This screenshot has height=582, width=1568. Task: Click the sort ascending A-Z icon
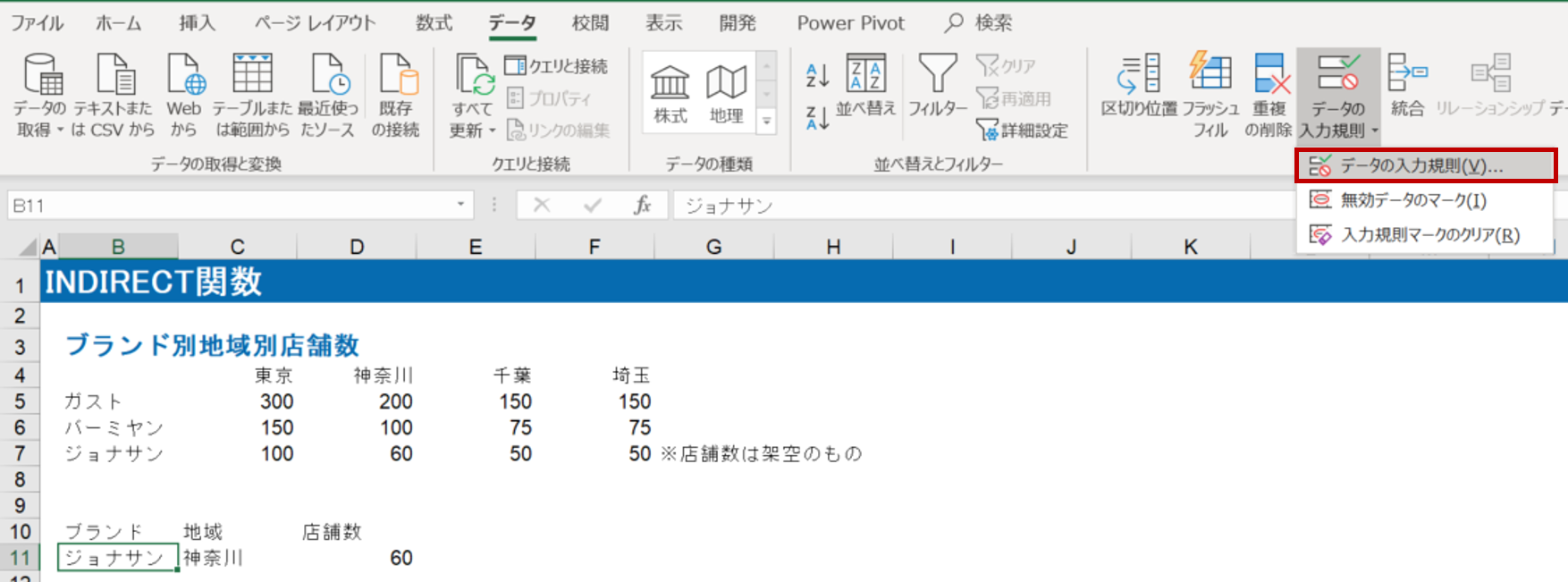coord(817,75)
